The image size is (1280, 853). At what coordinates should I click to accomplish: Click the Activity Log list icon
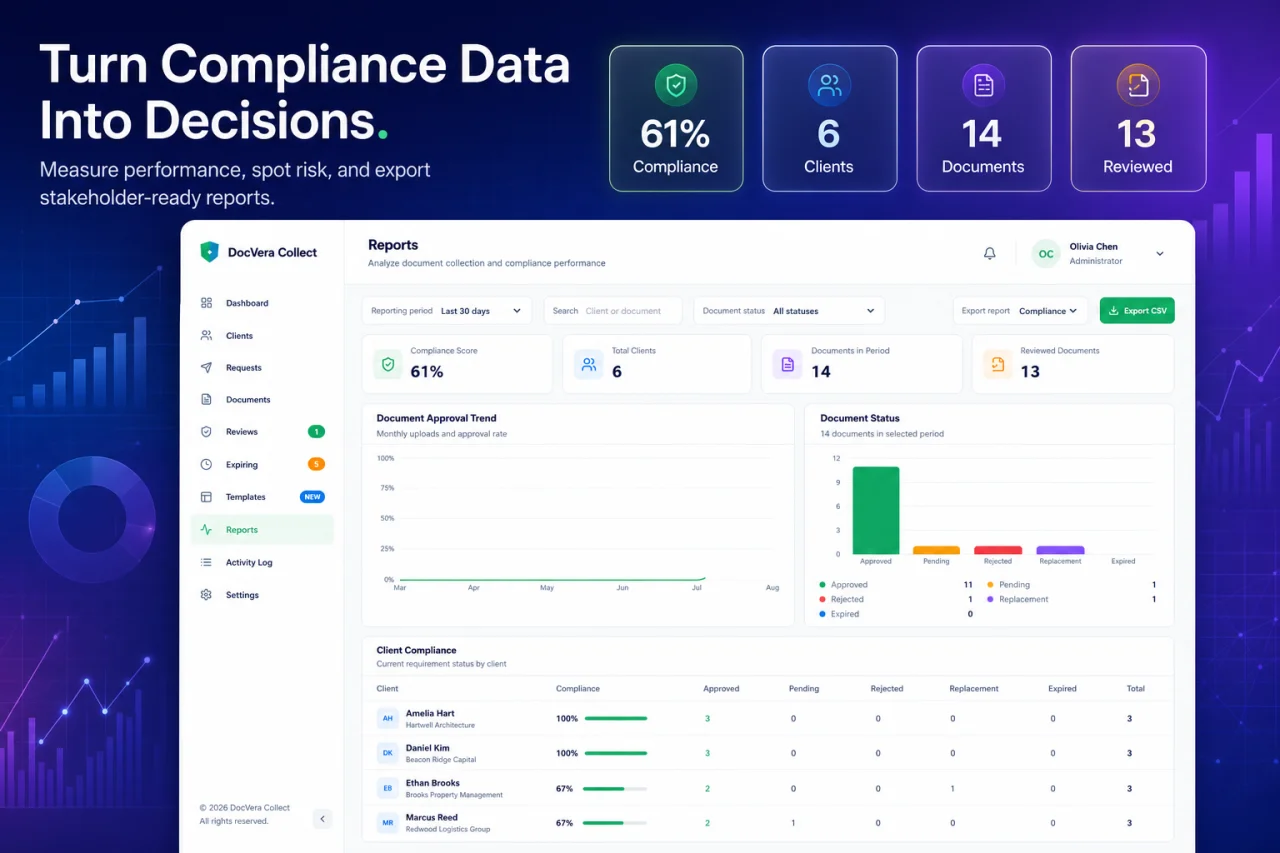click(x=206, y=563)
